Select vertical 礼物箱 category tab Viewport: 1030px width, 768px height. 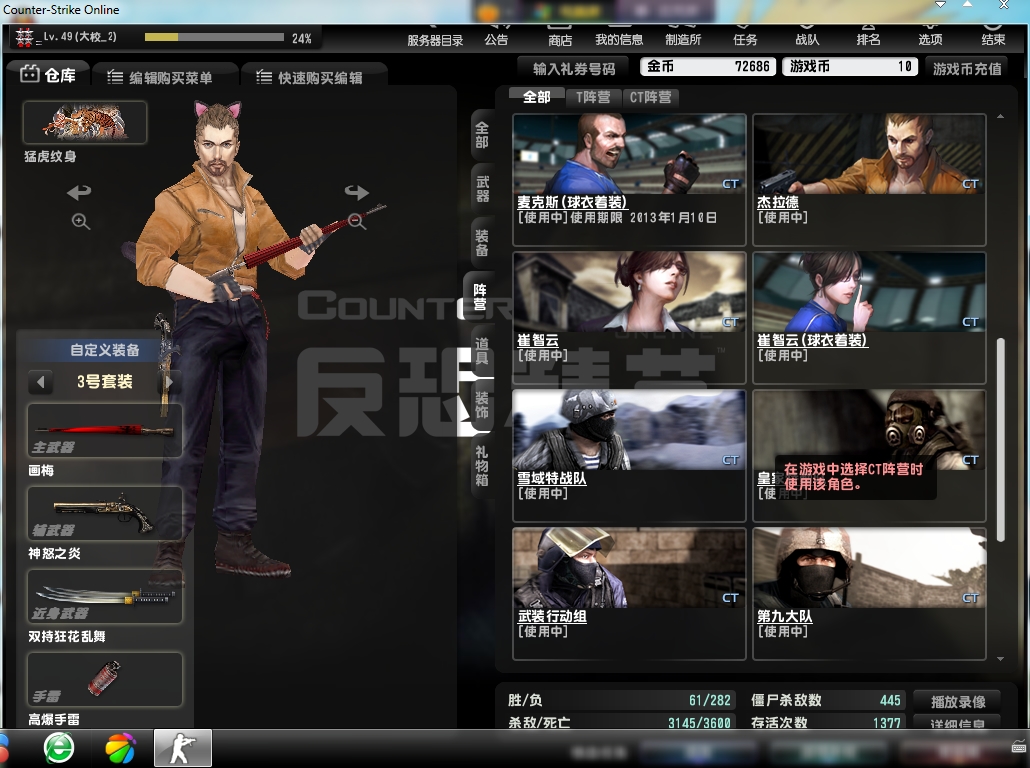coord(482,466)
